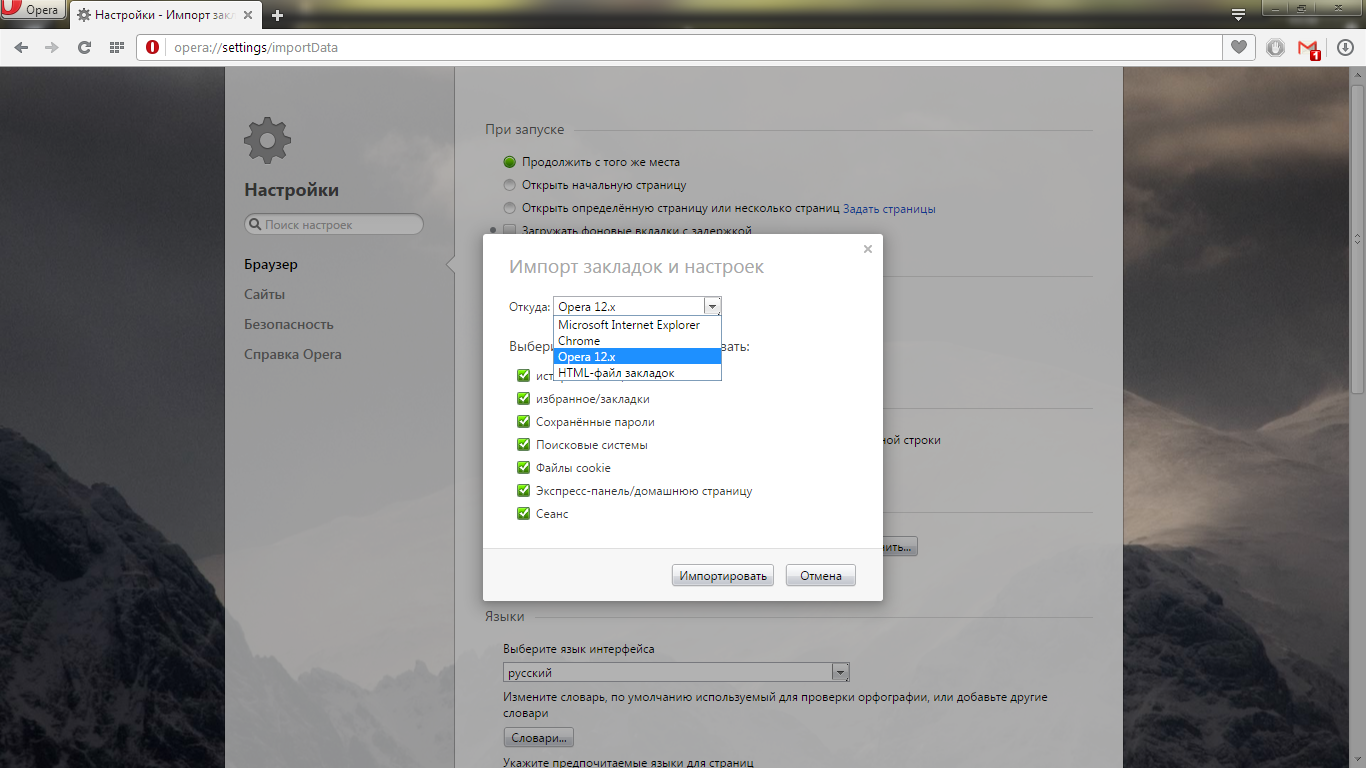Select Открыть начальную страницу option
The width and height of the screenshot is (1366, 768).
(x=510, y=185)
